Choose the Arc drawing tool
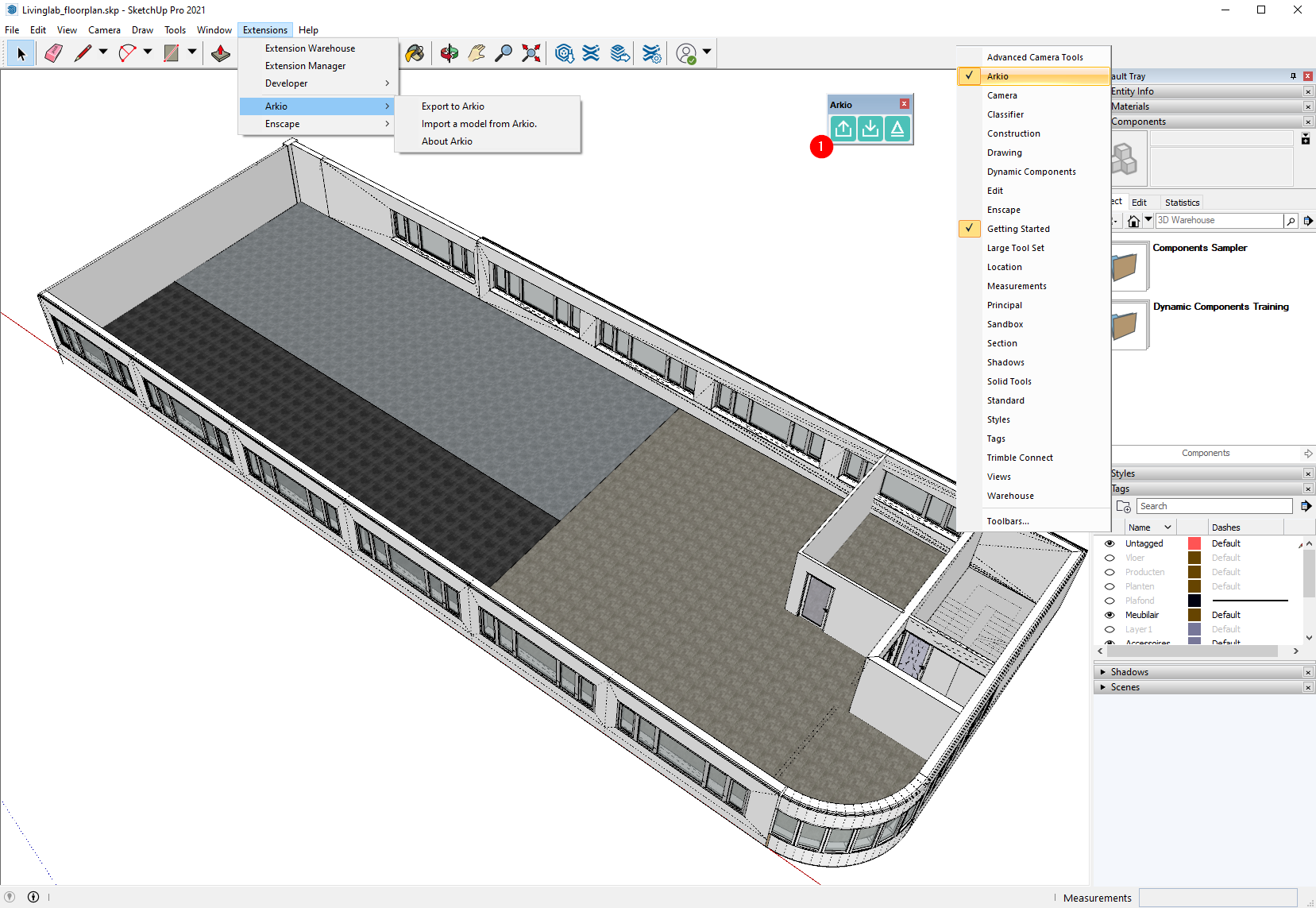The image size is (1316, 908). tap(127, 53)
